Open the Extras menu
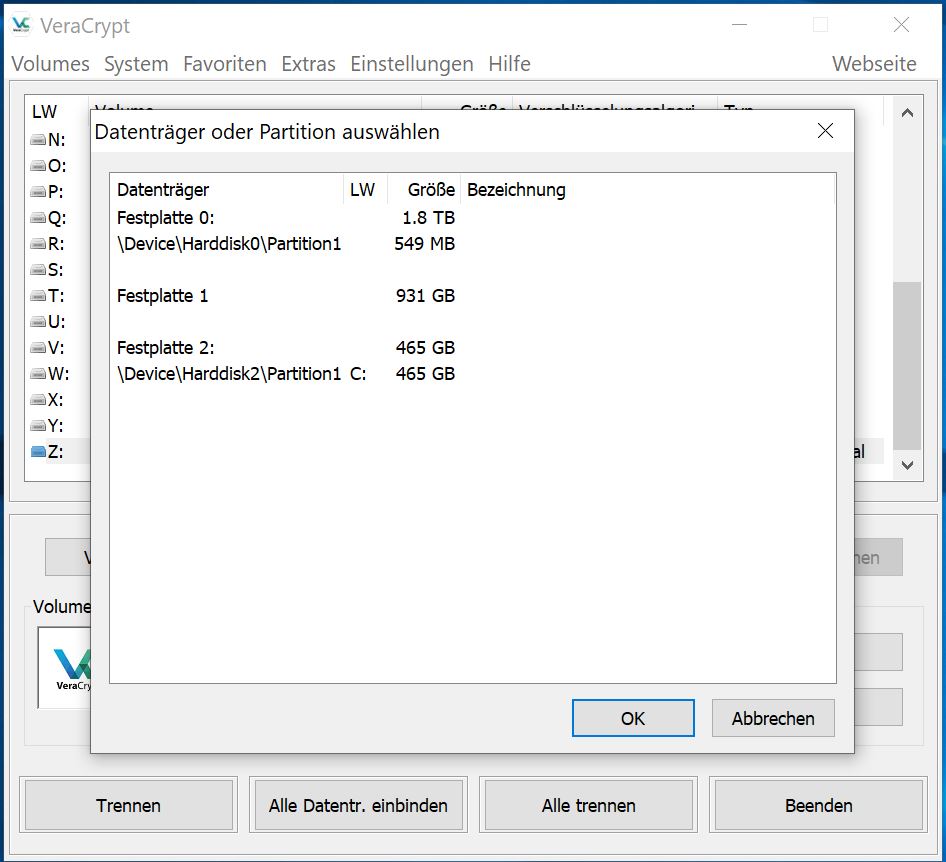Screen dimensions: 946x862 308,64
